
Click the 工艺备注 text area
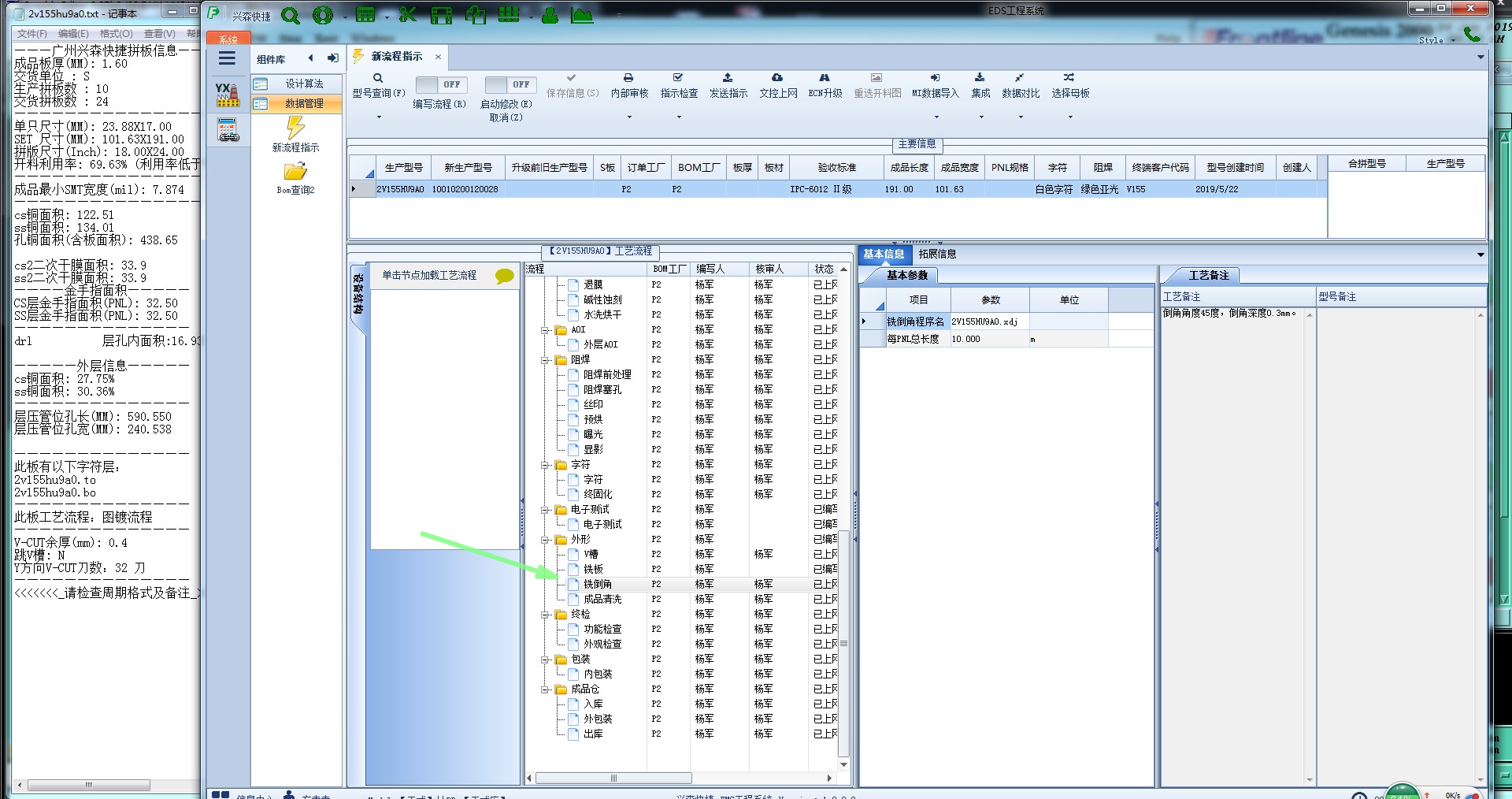tap(1232, 544)
